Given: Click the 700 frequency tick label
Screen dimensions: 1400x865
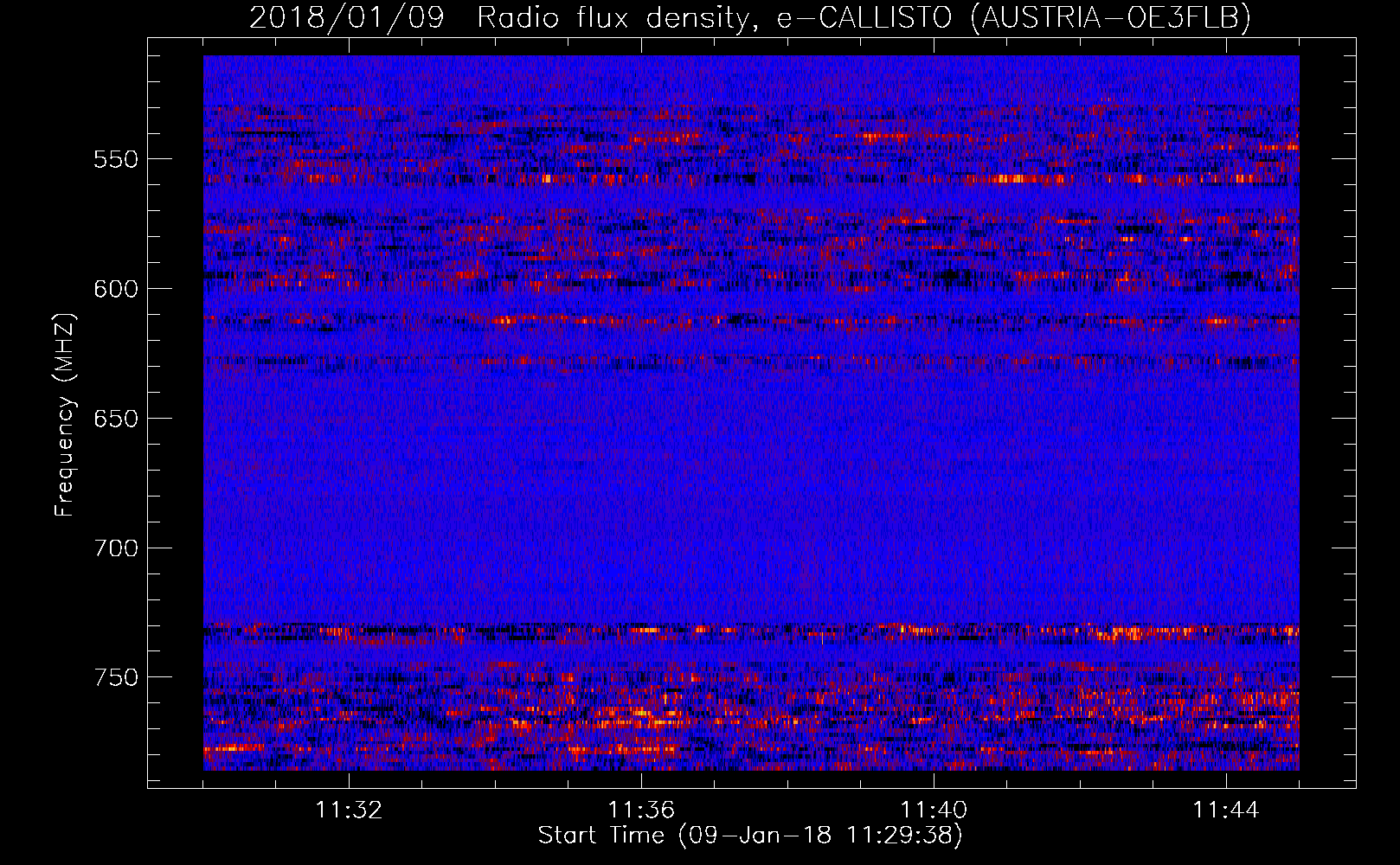Looking at the screenshot, I should [x=116, y=549].
